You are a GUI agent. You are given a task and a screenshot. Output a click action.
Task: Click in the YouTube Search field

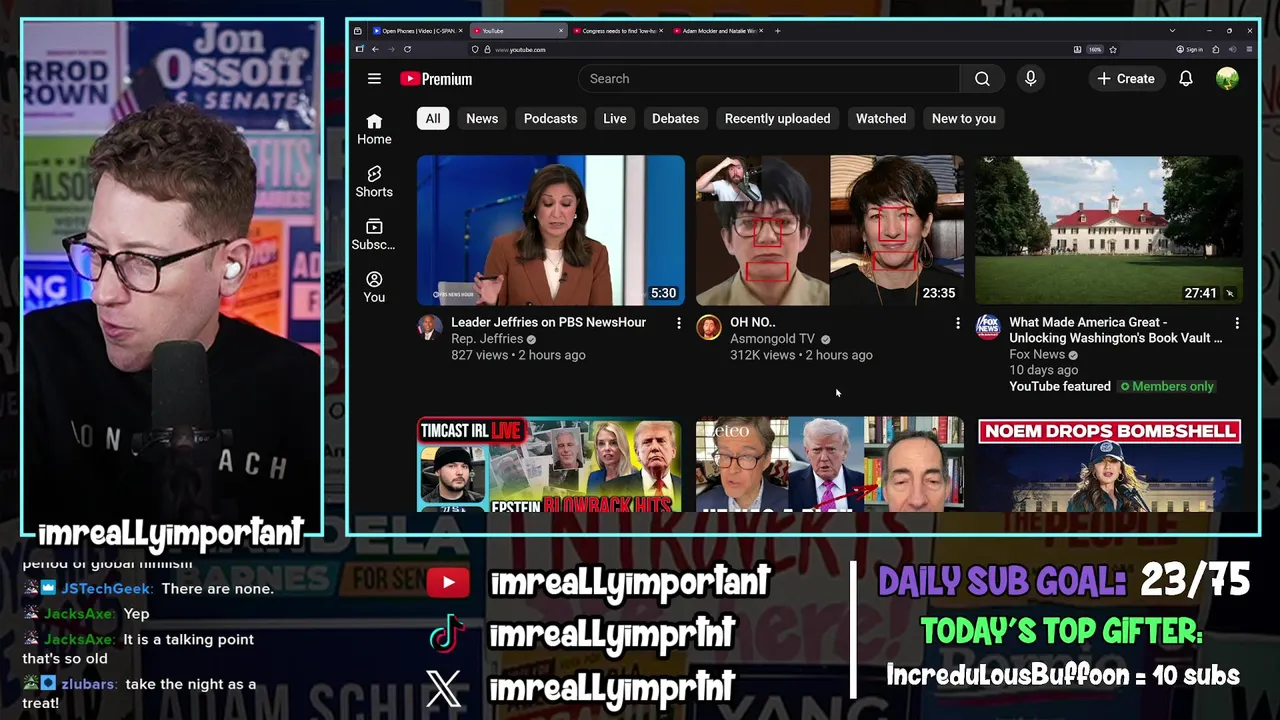pos(769,79)
